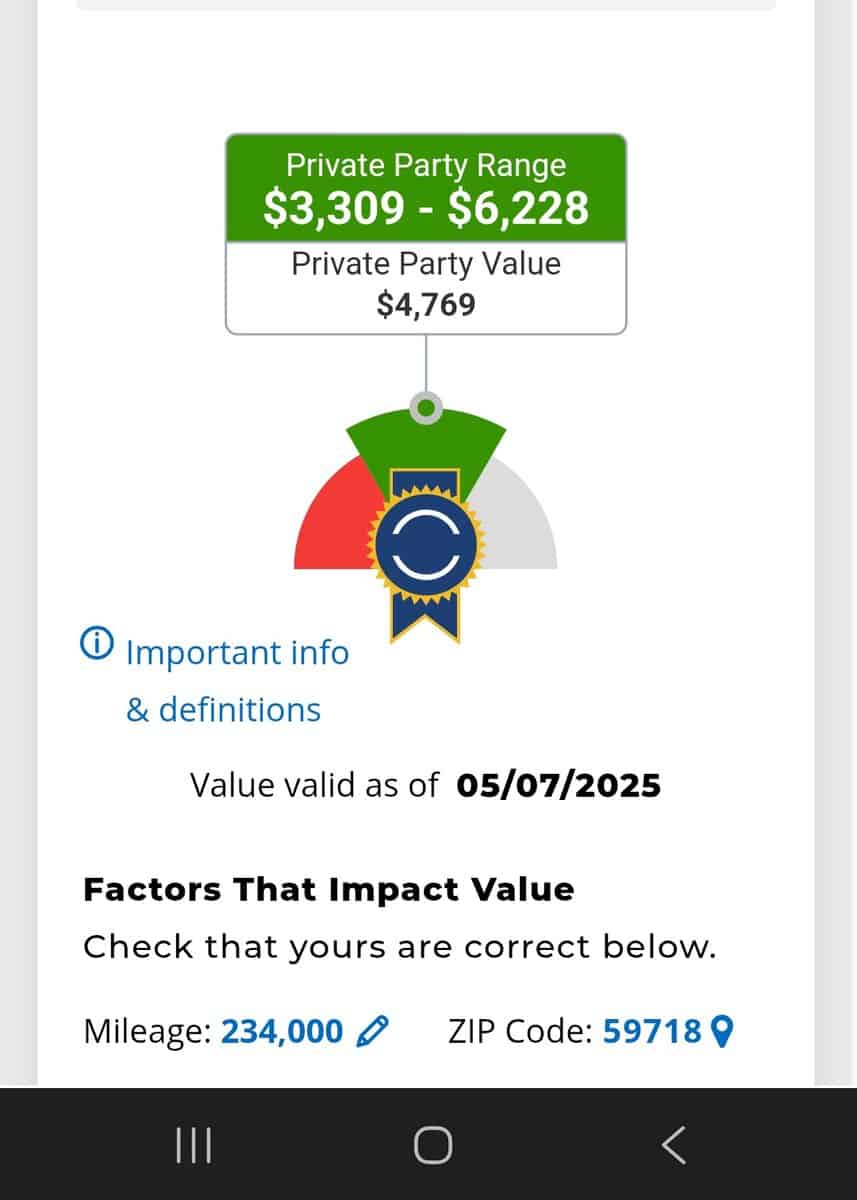
Task: Click the Factors That Impact Value heading
Action: (328, 889)
